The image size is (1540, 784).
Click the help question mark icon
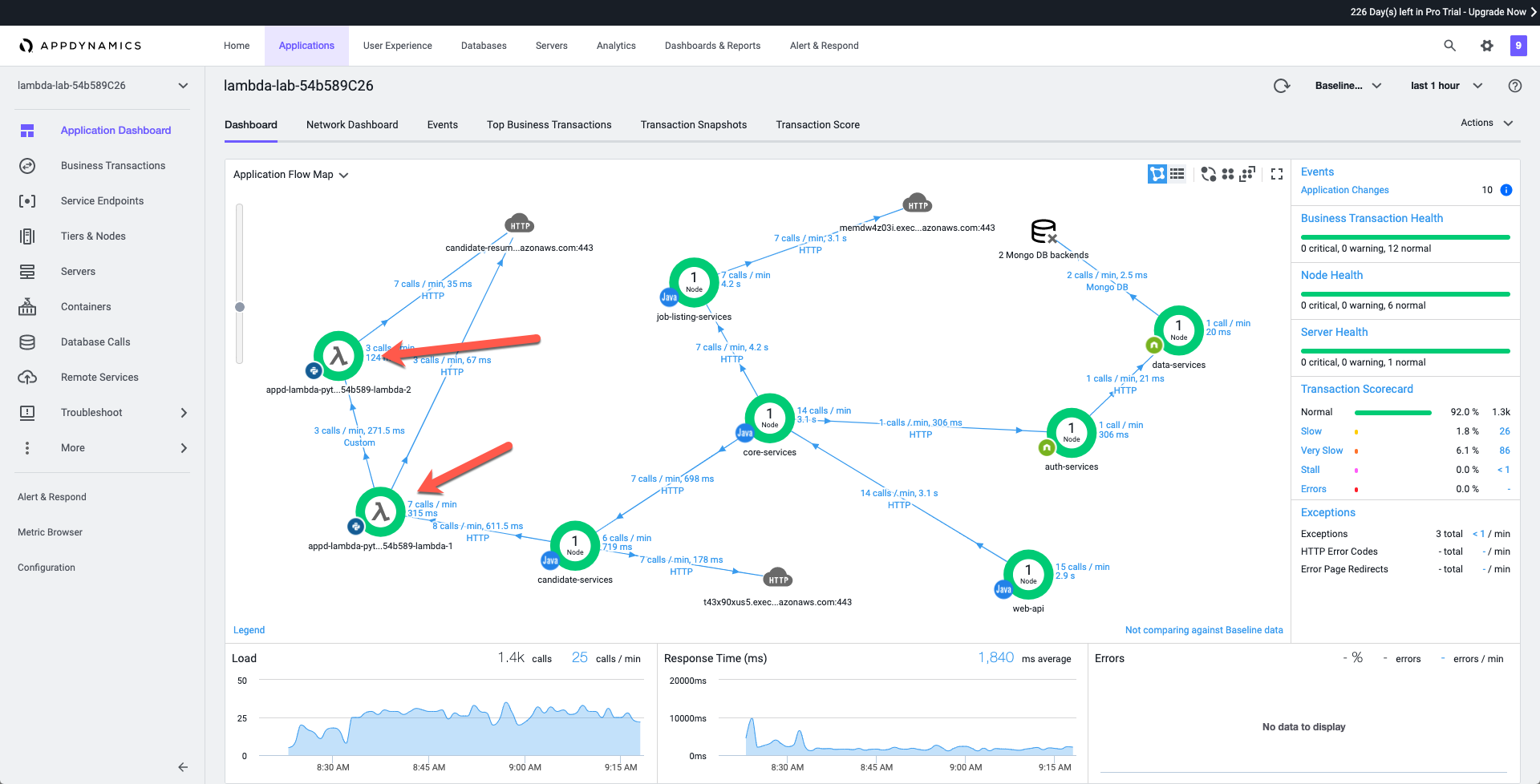point(1514,86)
